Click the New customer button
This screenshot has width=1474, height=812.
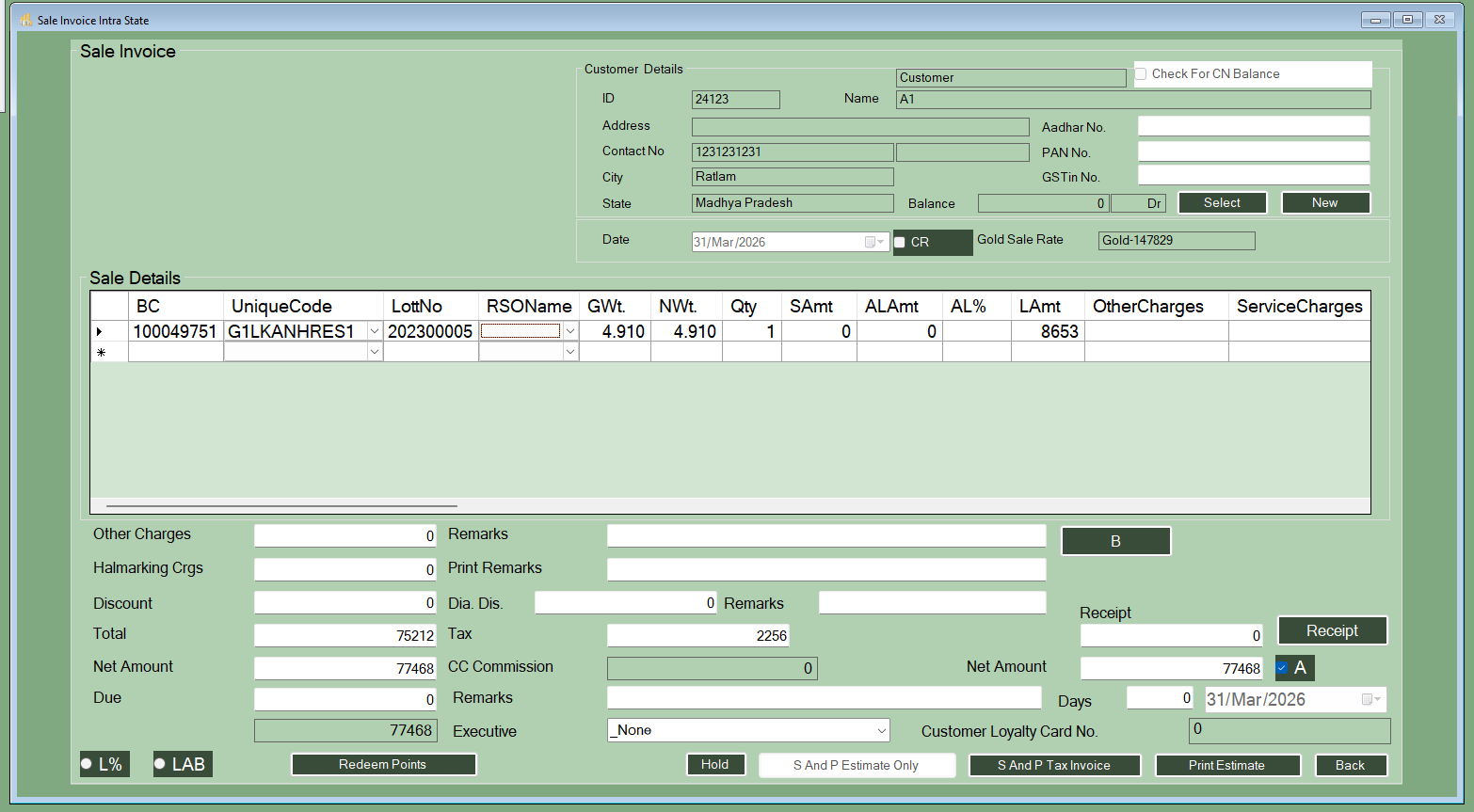1325,202
